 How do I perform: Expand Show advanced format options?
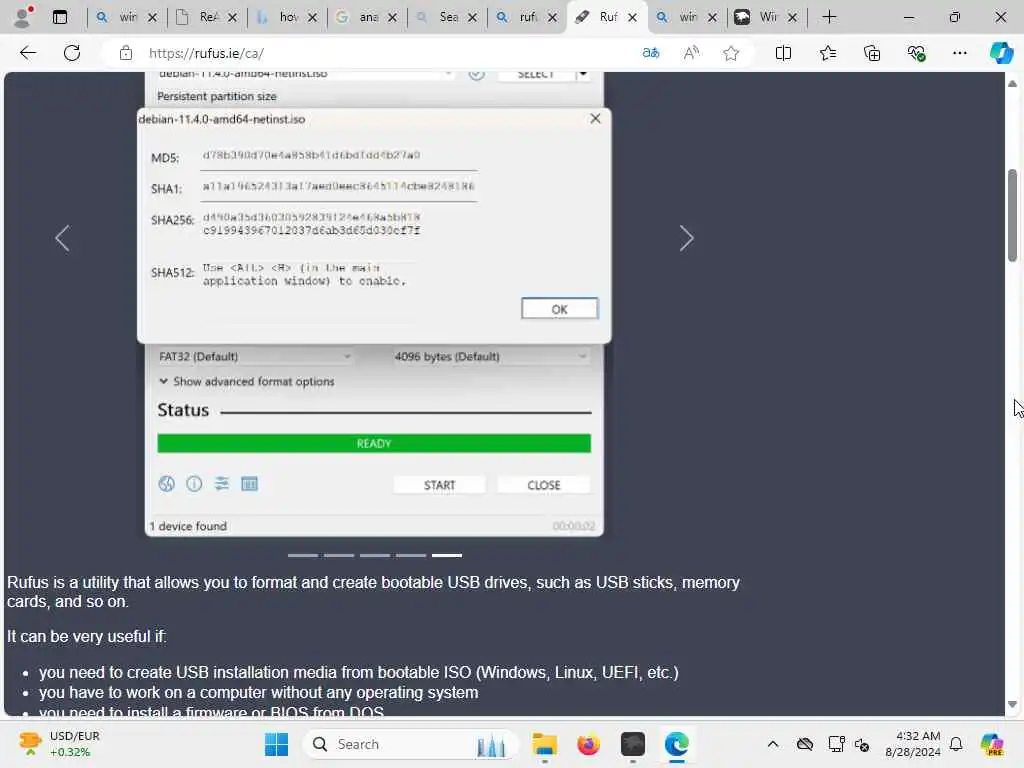(247, 381)
